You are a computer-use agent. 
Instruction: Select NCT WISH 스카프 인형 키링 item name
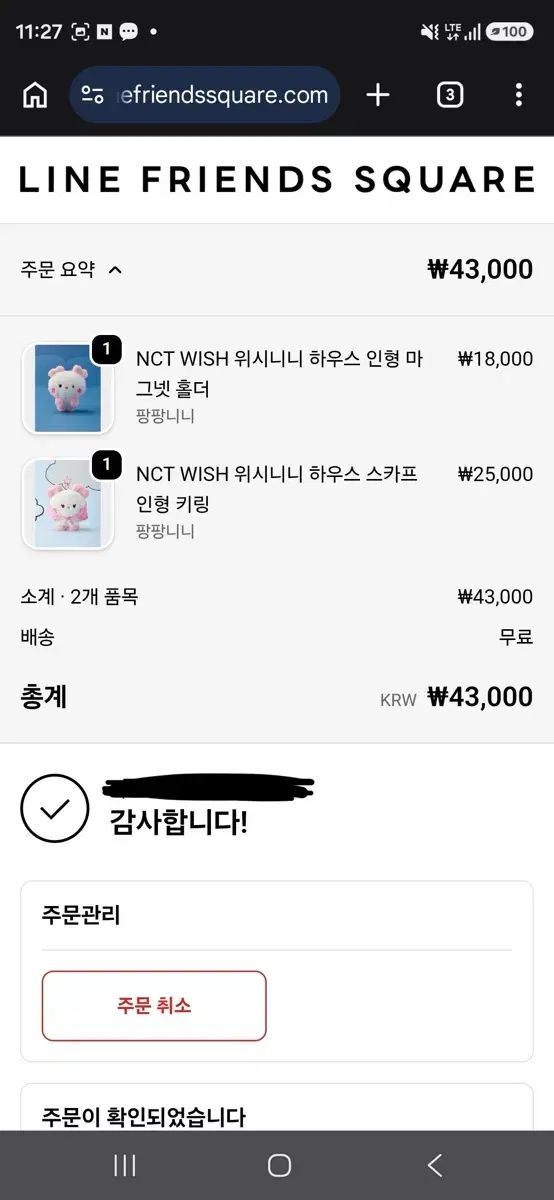point(277,489)
